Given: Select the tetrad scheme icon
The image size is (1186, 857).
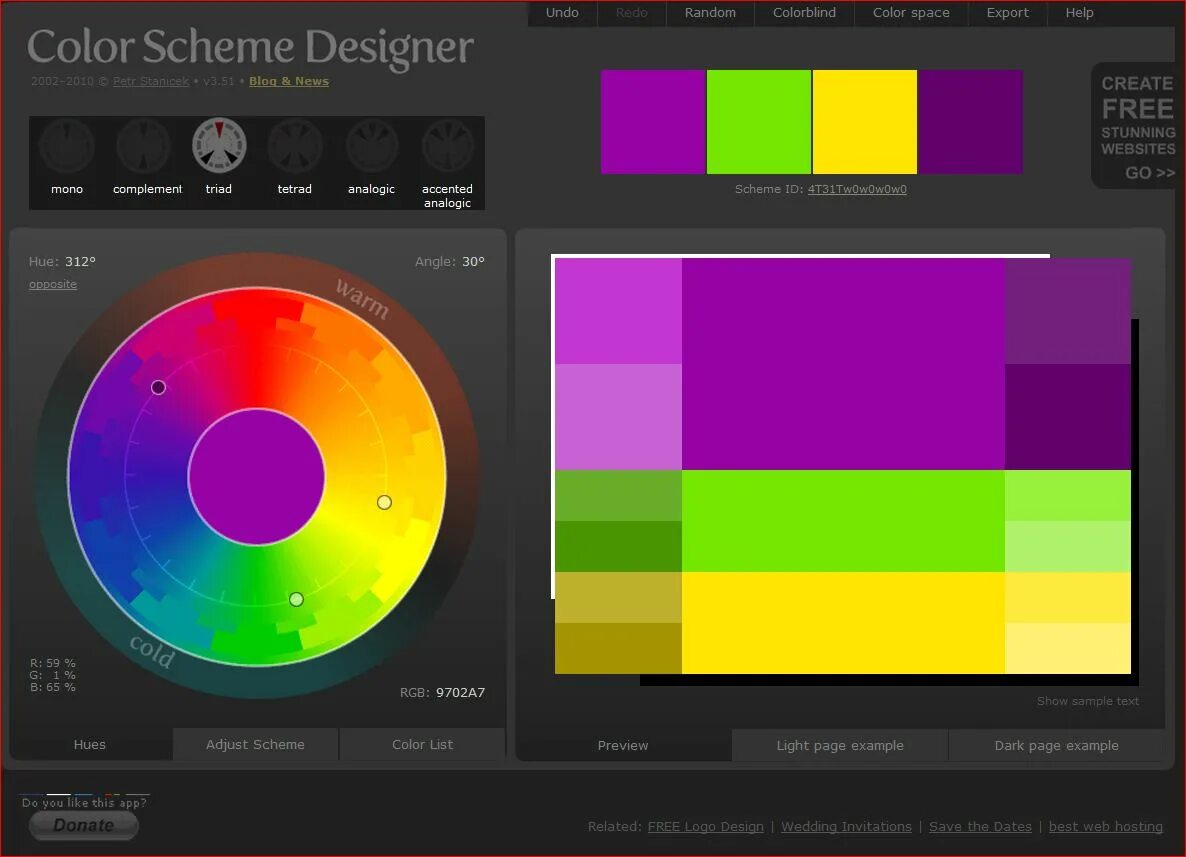Looking at the screenshot, I should tap(295, 146).
